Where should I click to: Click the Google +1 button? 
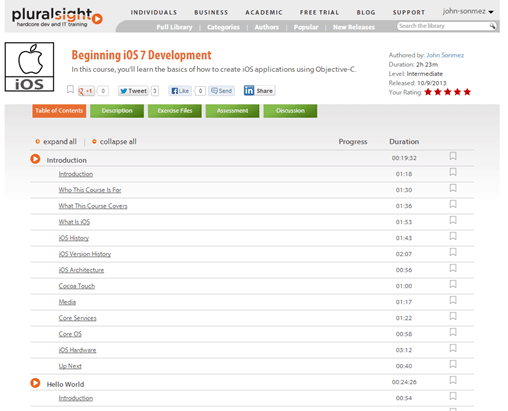point(86,91)
